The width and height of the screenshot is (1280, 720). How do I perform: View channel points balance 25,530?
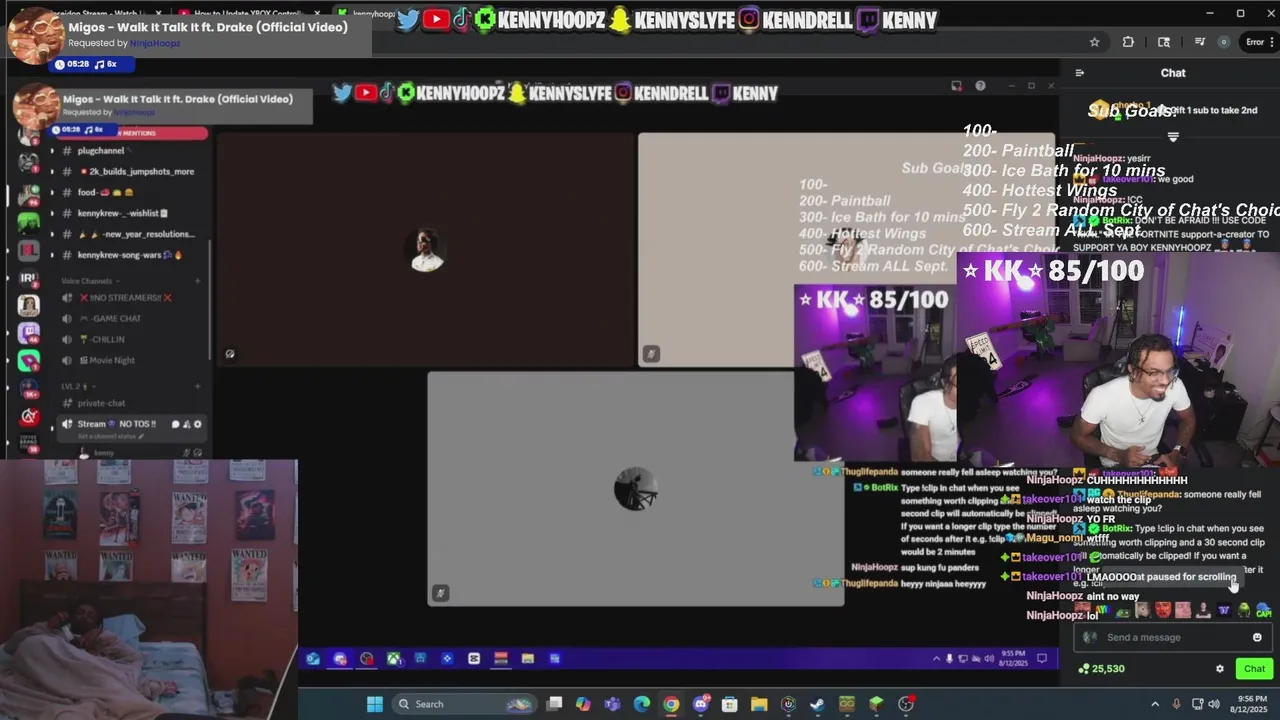click(x=1102, y=669)
